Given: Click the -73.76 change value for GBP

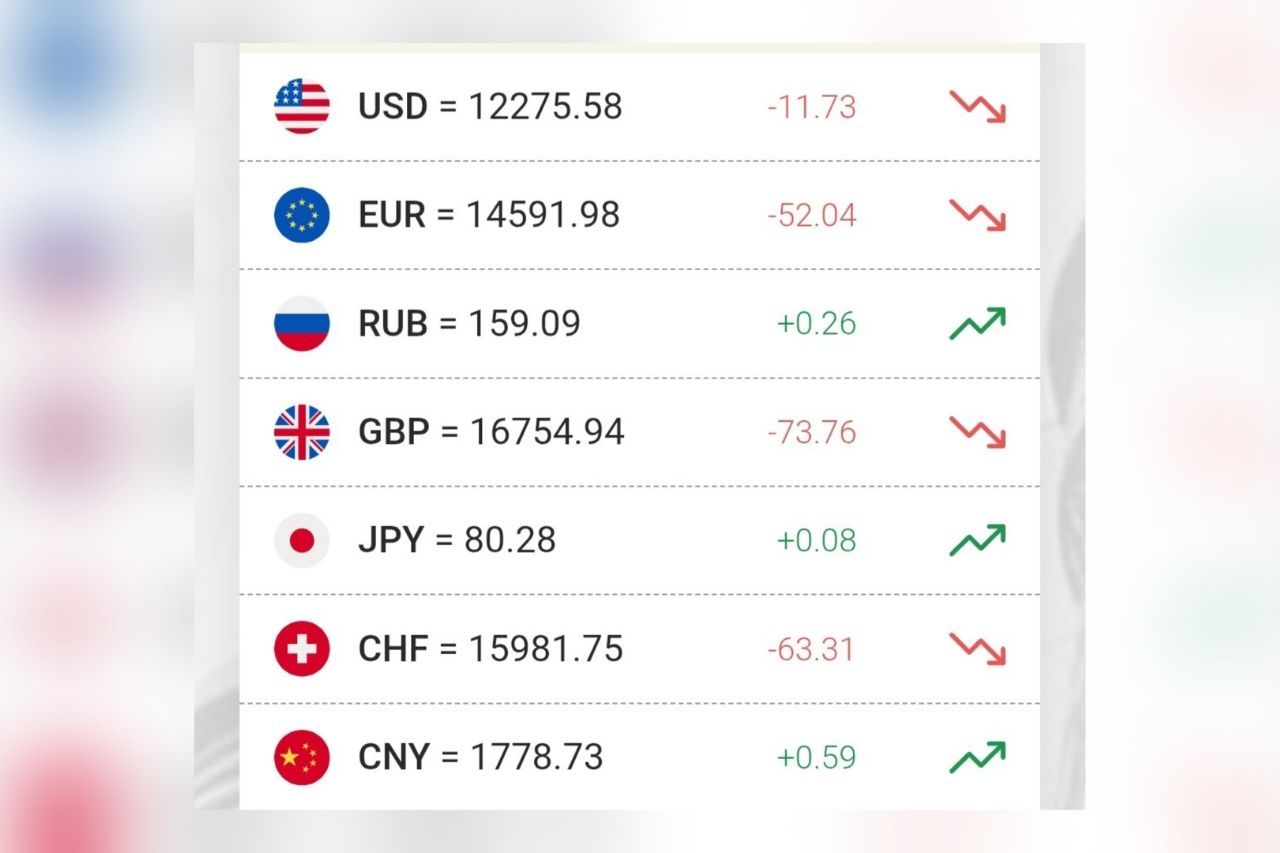Looking at the screenshot, I should point(812,432).
